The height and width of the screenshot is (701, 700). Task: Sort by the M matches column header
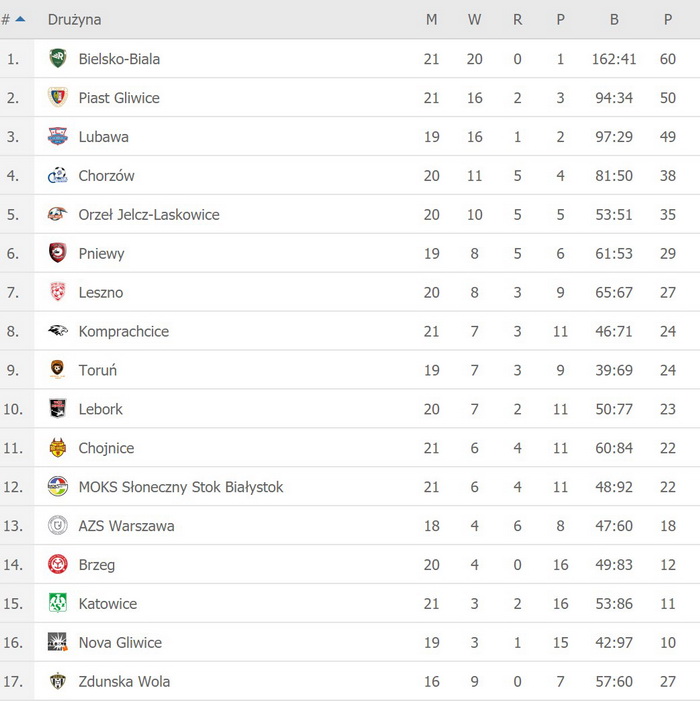[431, 20]
